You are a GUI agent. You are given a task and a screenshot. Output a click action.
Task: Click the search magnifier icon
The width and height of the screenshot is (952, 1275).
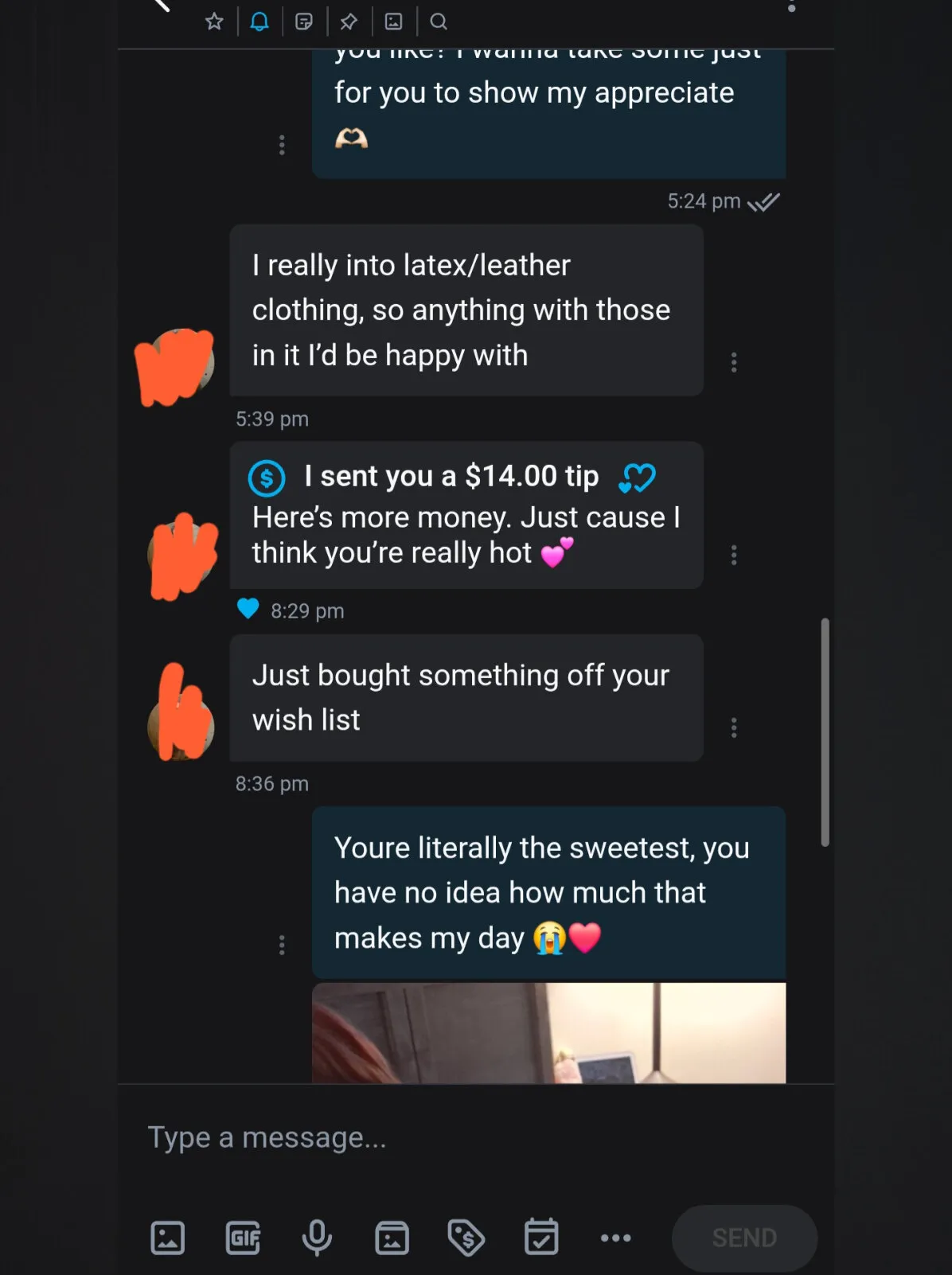click(x=439, y=21)
